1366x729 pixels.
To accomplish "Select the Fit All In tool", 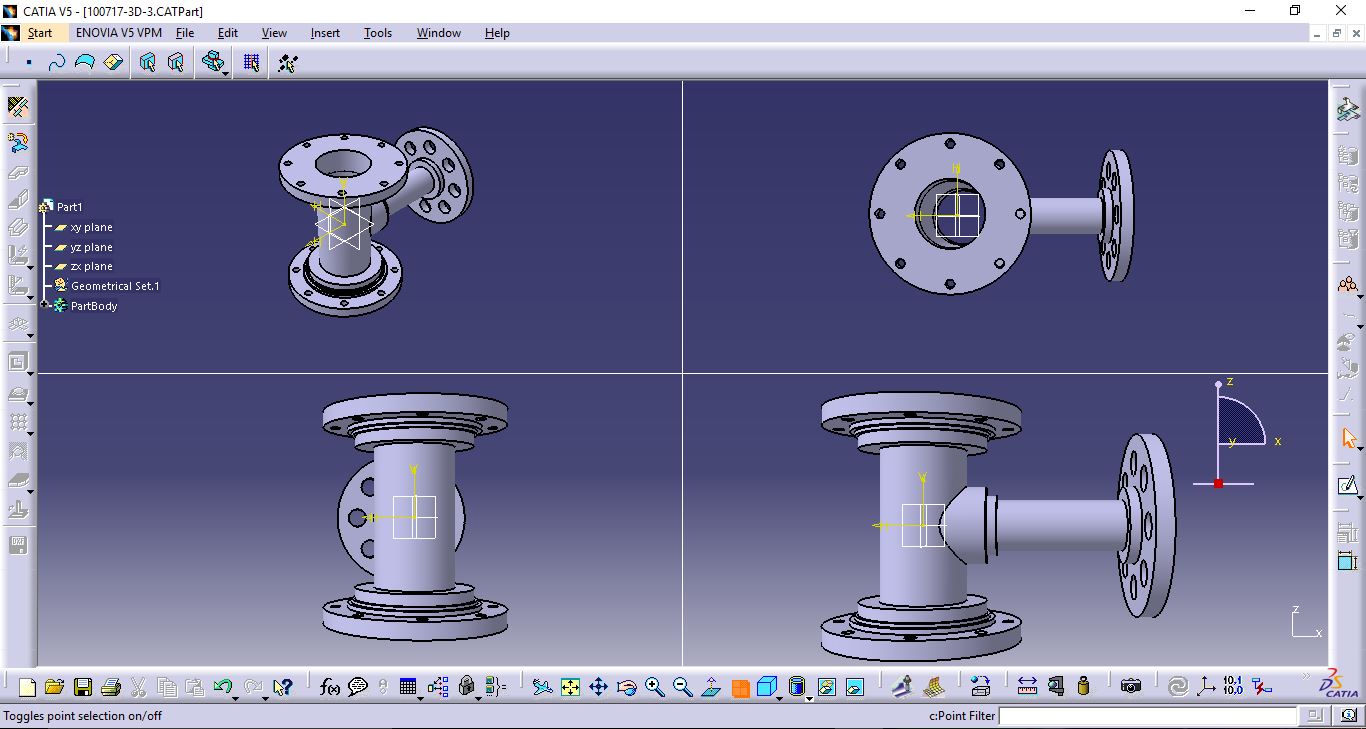I will pyautogui.click(x=570, y=687).
